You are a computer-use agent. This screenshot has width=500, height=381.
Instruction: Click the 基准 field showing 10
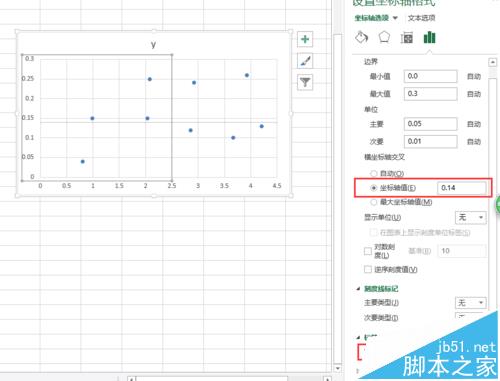(462, 251)
